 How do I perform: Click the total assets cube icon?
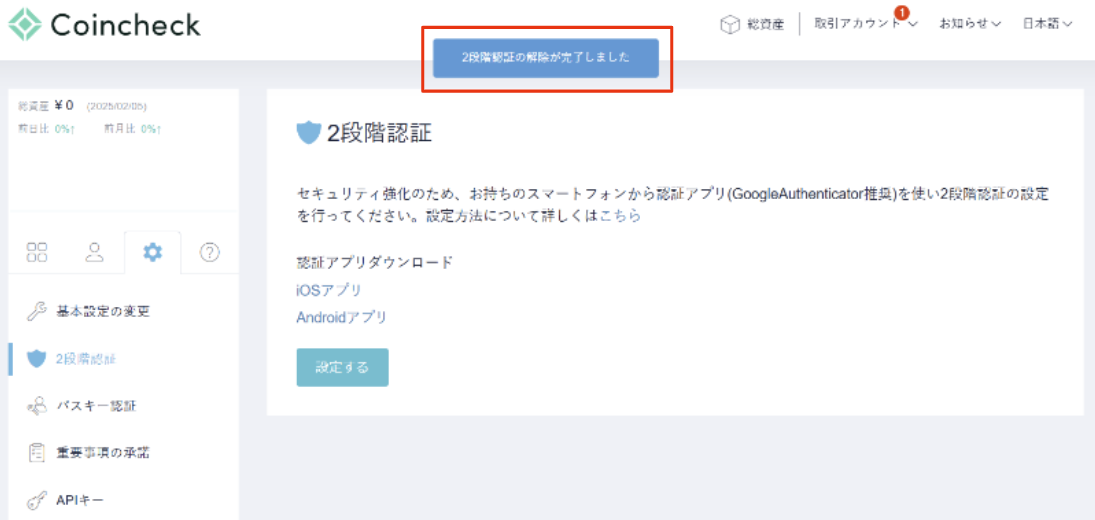click(730, 24)
